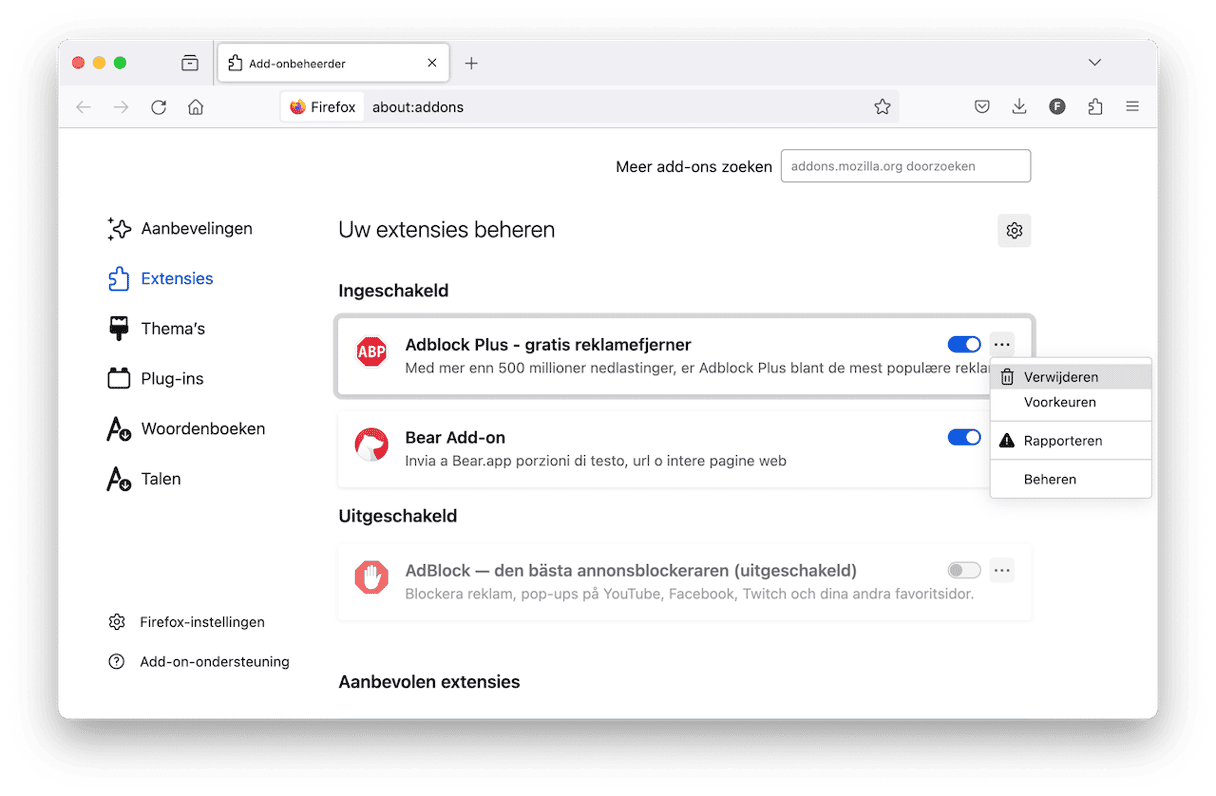Open Add-on-ondersteuning link
This screenshot has width=1216, height=796.
point(199,662)
